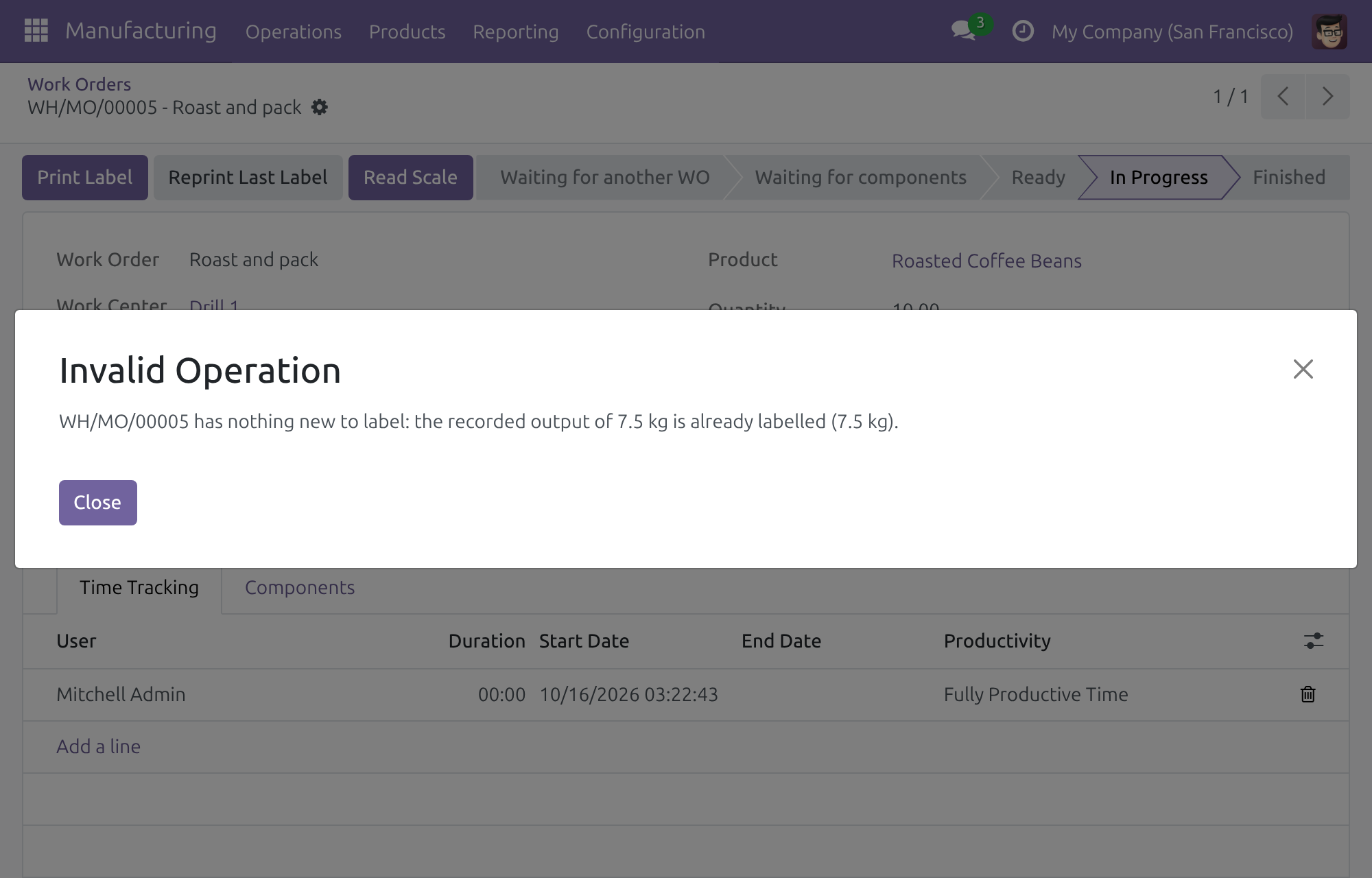Click the Mitchell Admin user avatar

(x=1329, y=32)
